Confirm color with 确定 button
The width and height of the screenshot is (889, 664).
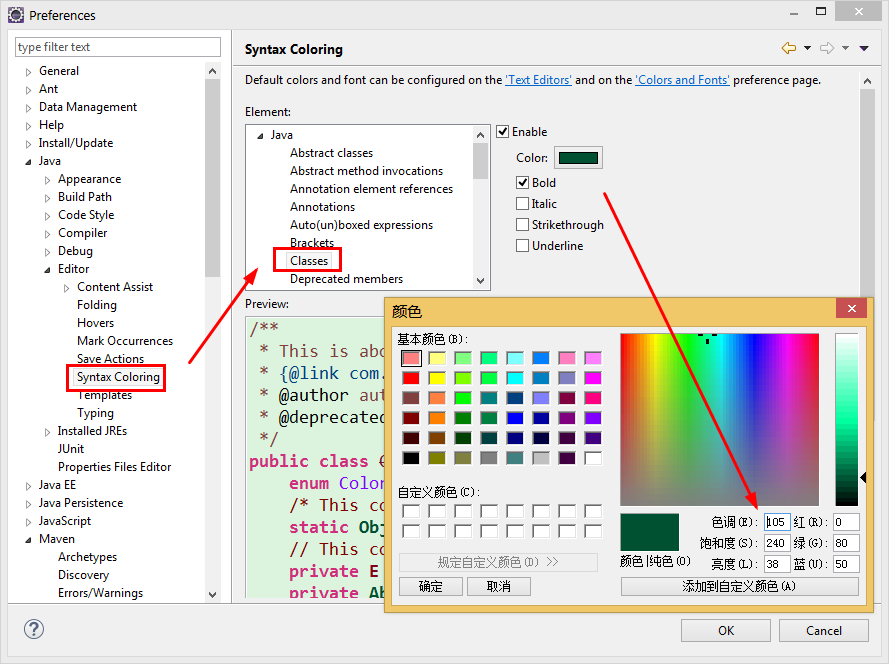coord(431,586)
